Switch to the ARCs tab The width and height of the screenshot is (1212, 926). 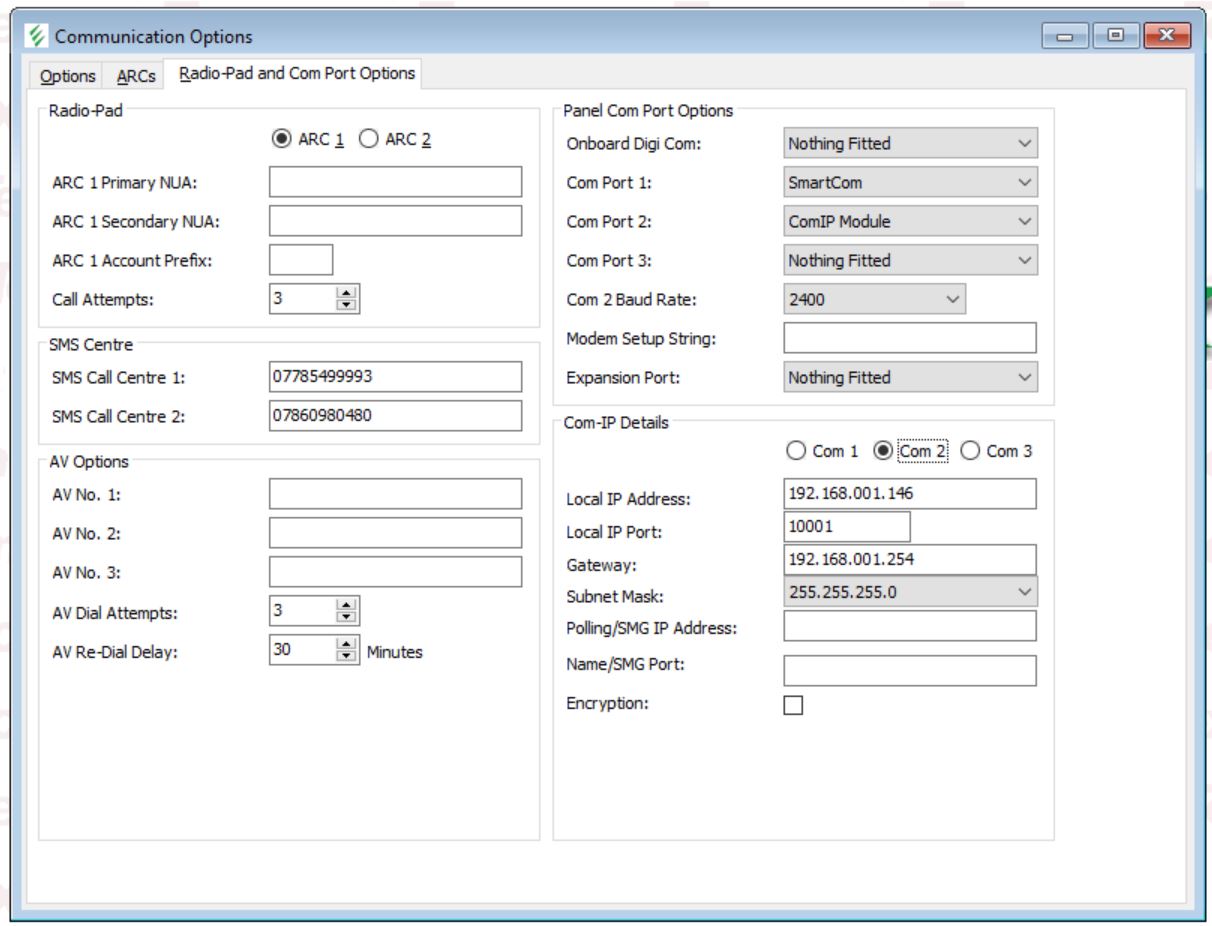(x=136, y=76)
